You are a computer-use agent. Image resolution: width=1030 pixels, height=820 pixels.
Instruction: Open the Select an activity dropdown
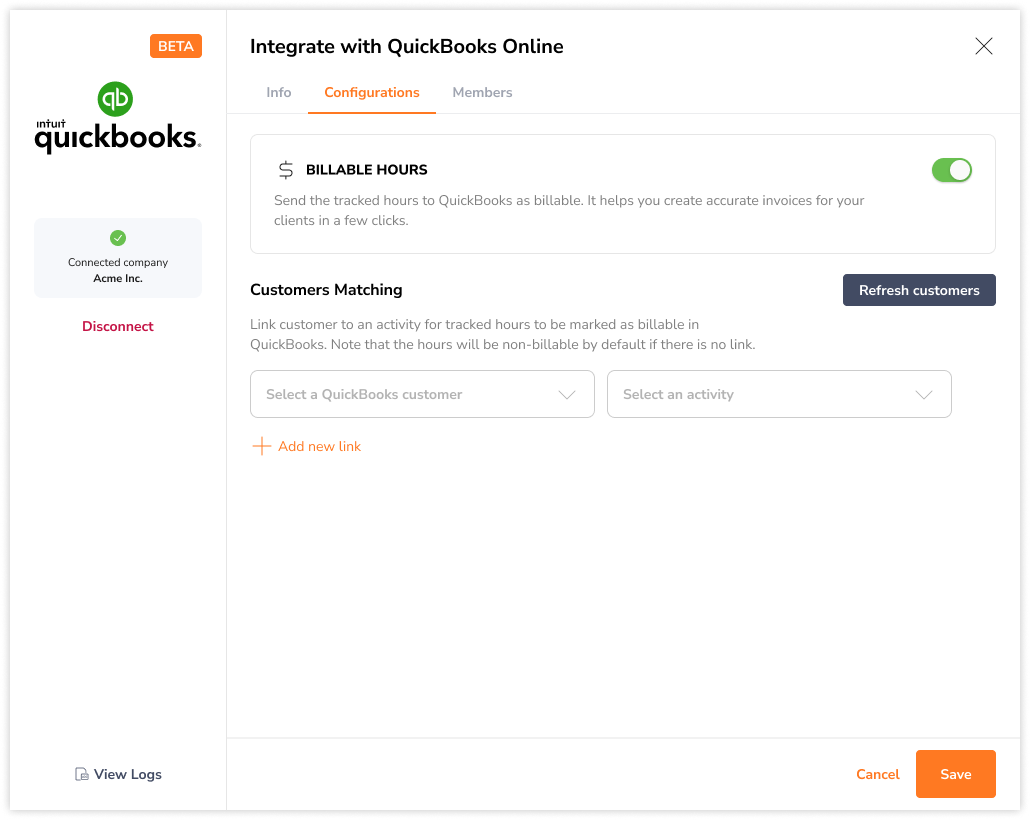pyautogui.click(x=779, y=394)
